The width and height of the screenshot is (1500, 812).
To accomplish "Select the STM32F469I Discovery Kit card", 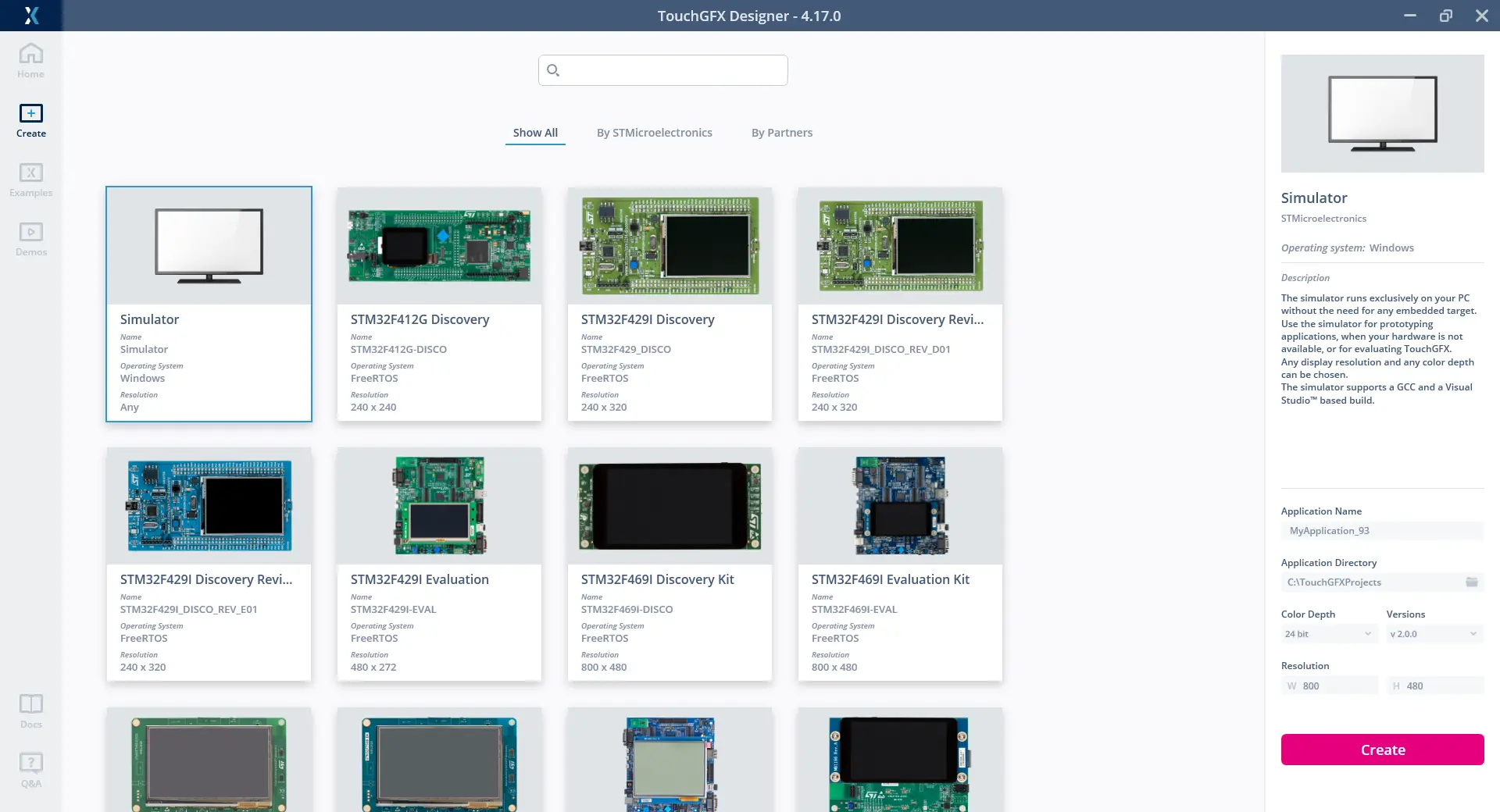I will tap(670, 564).
